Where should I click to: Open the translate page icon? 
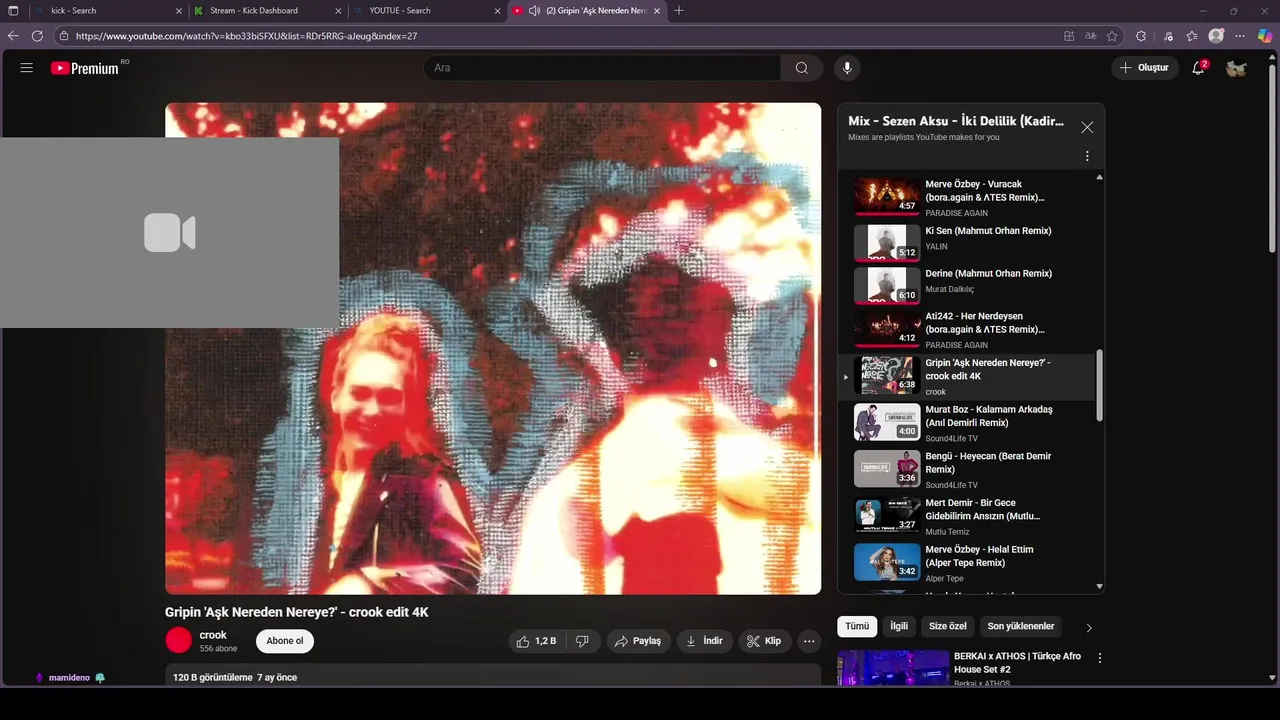[1091, 36]
